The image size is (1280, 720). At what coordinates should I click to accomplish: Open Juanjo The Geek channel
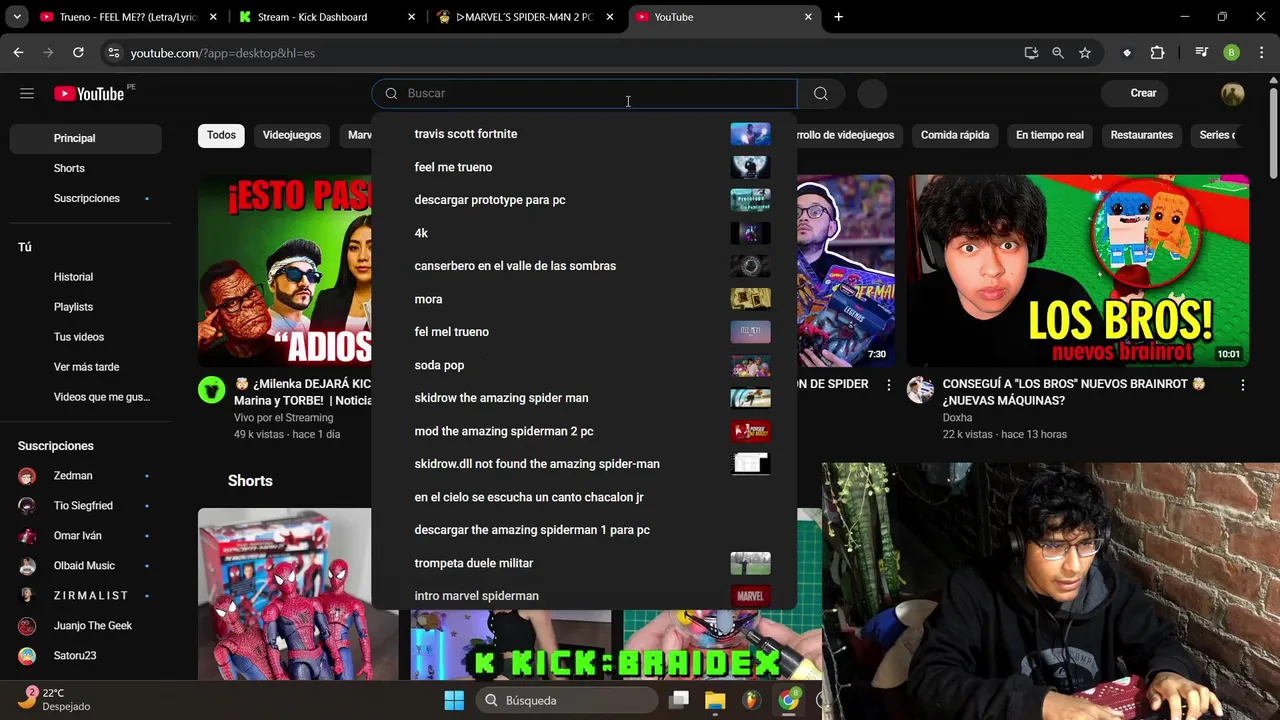85,626
